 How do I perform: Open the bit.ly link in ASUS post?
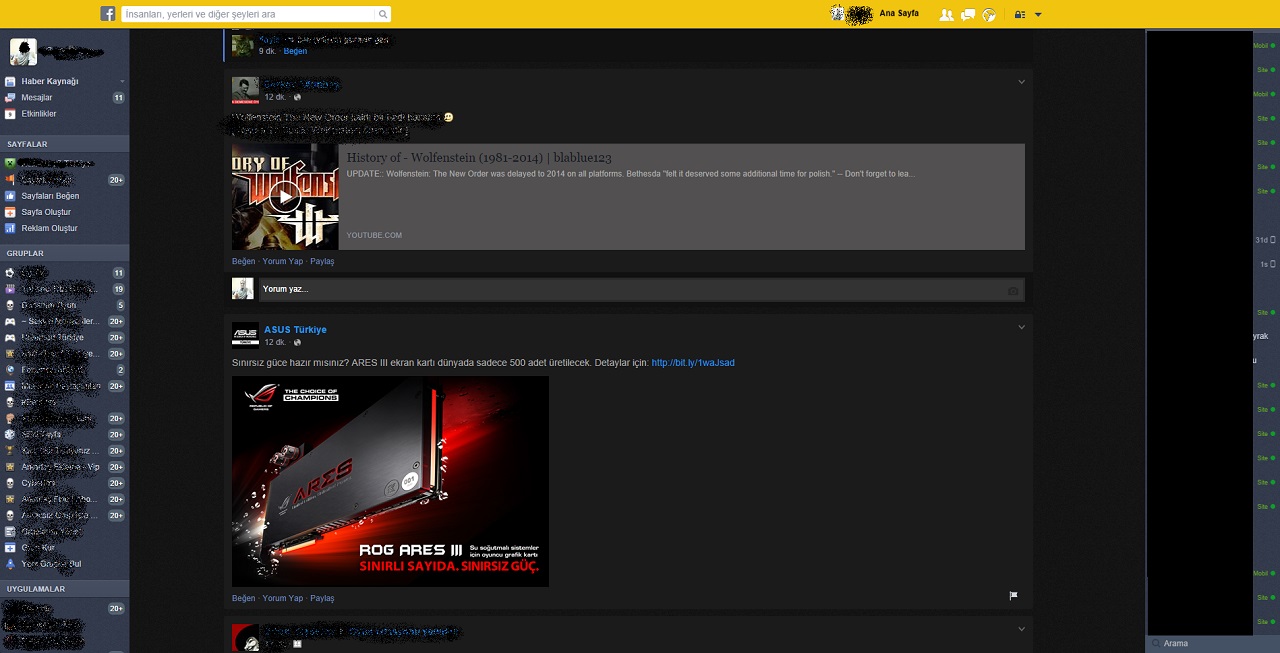click(693, 362)
